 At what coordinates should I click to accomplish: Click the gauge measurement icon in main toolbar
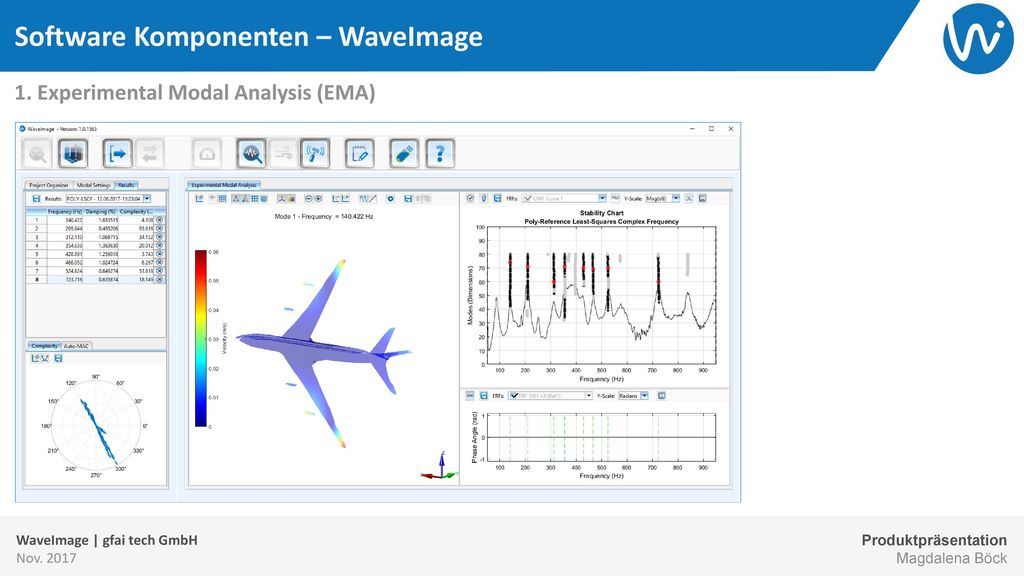207,154
